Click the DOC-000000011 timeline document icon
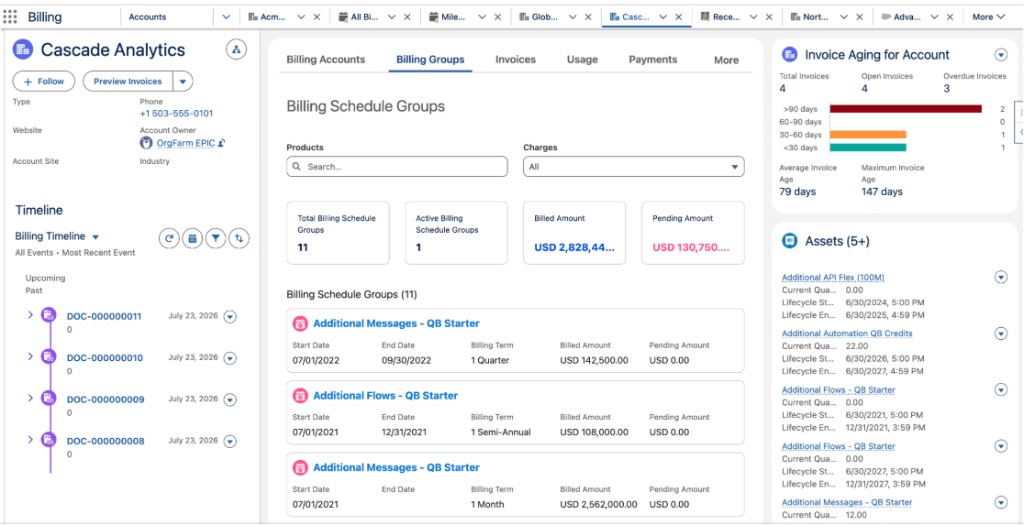This screenshot has height=525, width=1024. tap(48, 315)
